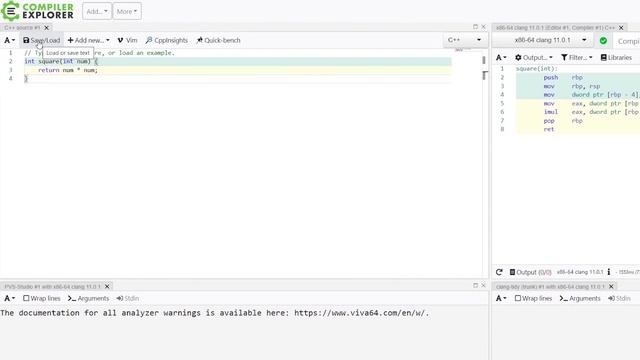Click the 'ret' assembly instruction
Screen dimensions: 640x360
coord(549,129)
